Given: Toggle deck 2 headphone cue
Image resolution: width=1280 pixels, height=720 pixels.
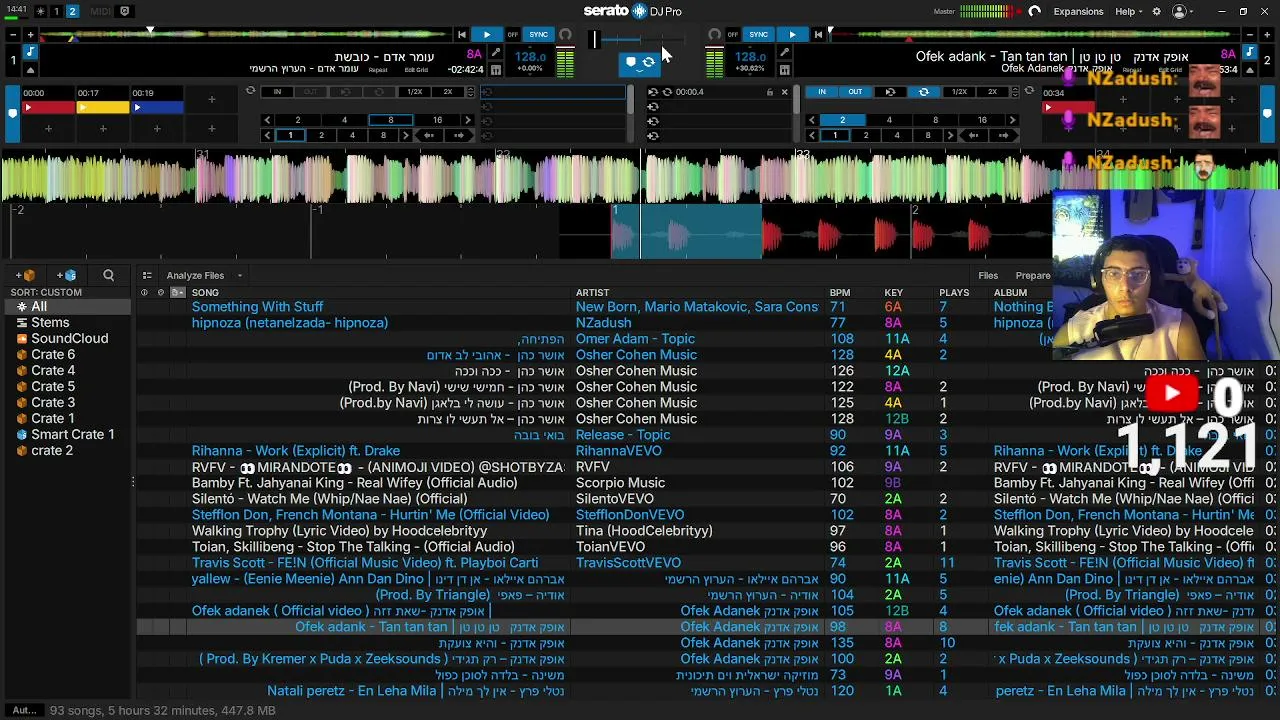Looking at the screenshot, I should (x=714, y=35).
